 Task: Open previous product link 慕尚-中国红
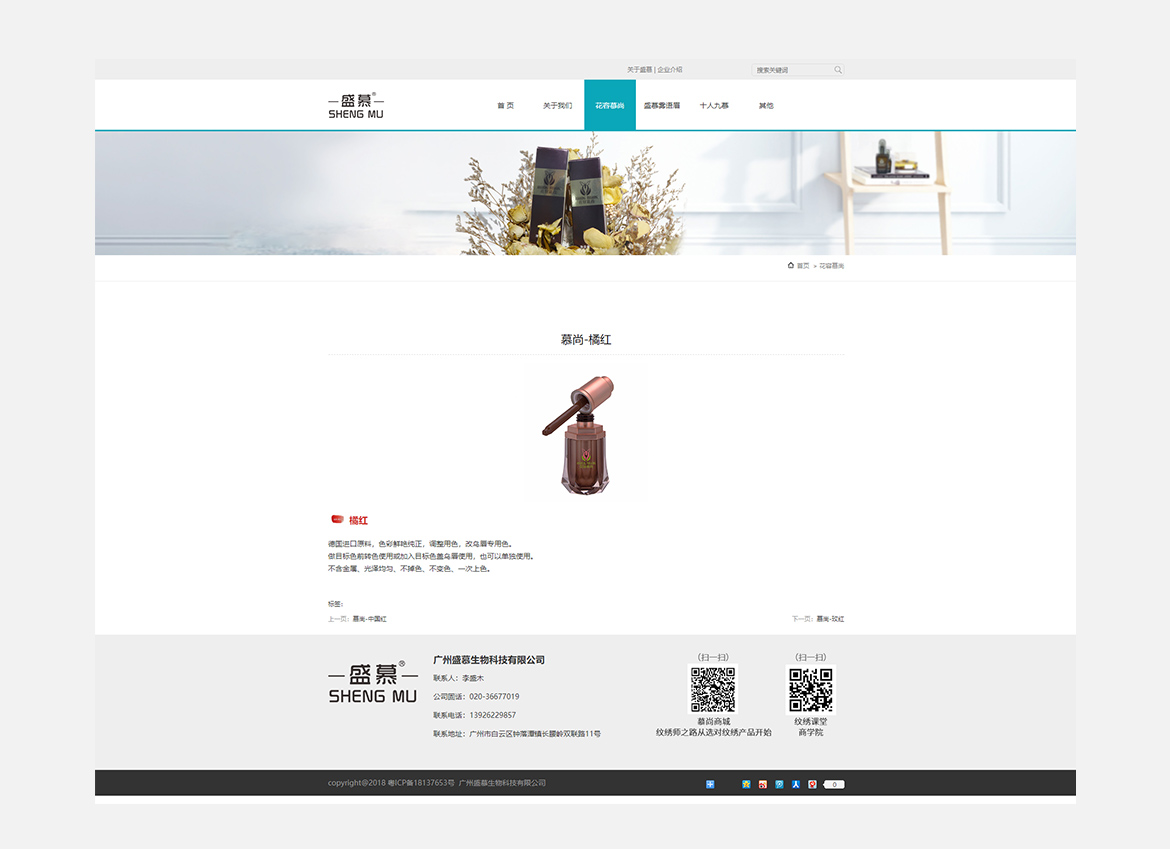pyautogui.click(x=369, y=619)
